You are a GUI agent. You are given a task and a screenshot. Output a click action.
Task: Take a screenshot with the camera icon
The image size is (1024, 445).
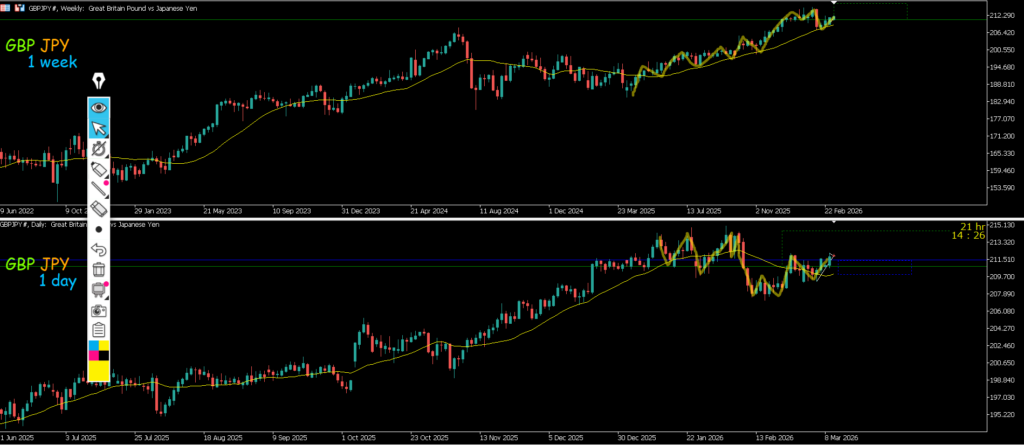tap(99, 310)
